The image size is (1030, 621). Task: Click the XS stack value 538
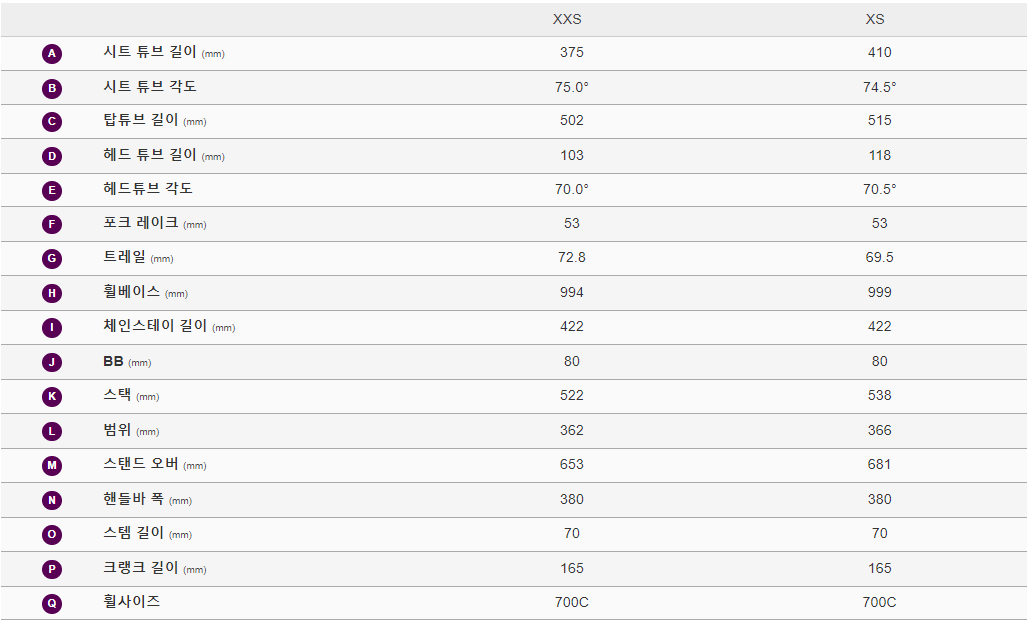coord(879,395)
